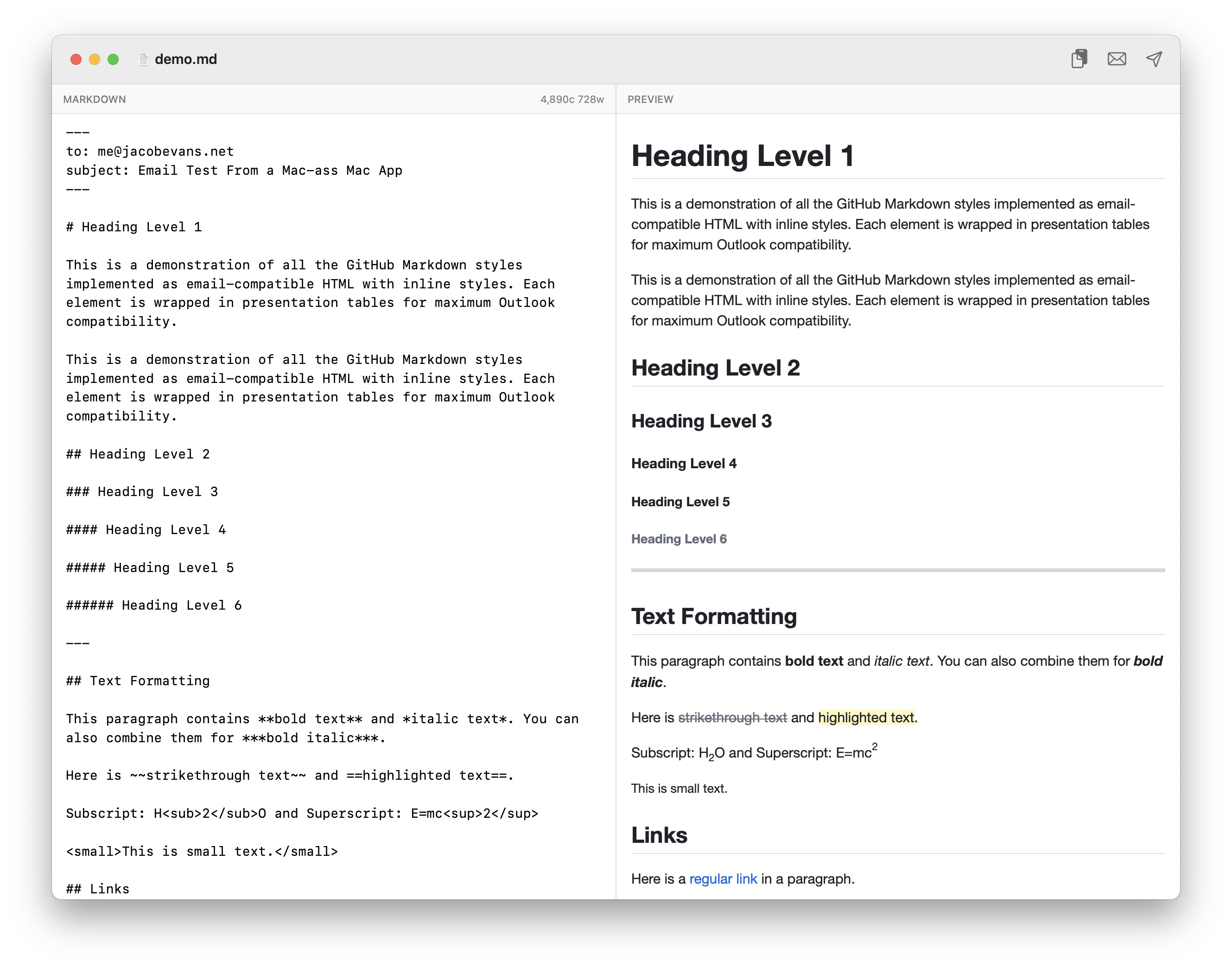Click the yellow minimize window button
Screen dimensions: 1232x968
pos(95,59)
